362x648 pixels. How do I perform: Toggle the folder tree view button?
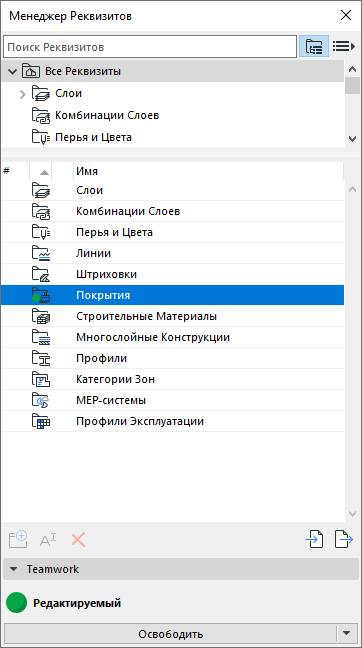tap(314, 46)
